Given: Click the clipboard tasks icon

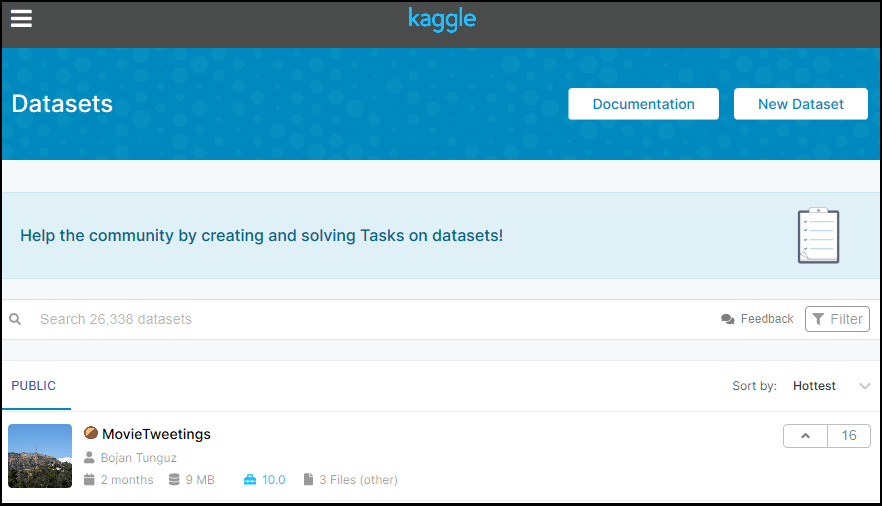Looking at the screenshot, I should pyautogui.click(x=818, y=236).
